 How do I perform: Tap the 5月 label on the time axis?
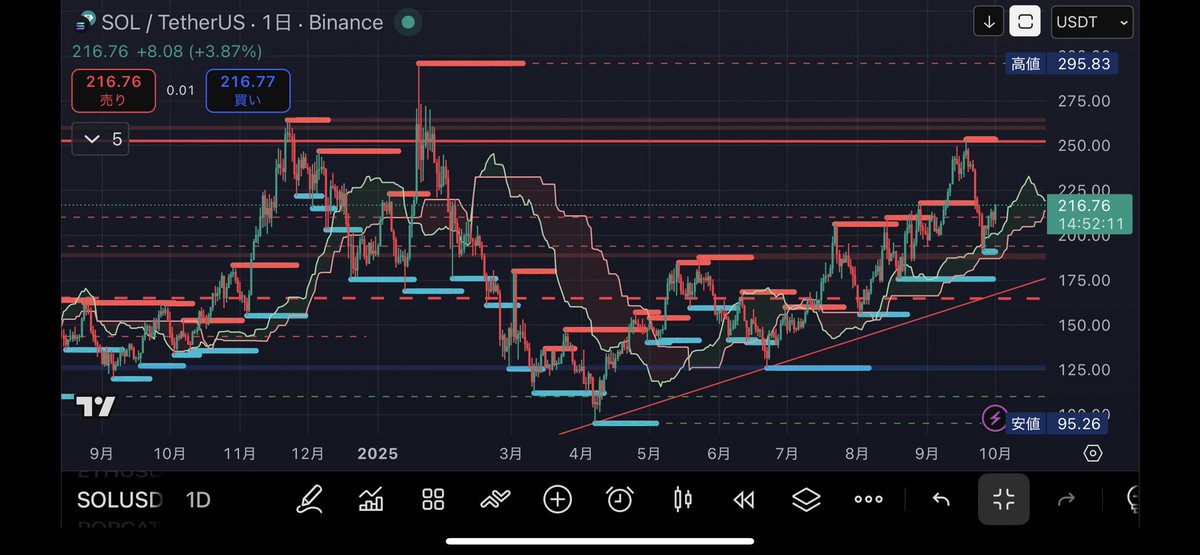point(648,453)
